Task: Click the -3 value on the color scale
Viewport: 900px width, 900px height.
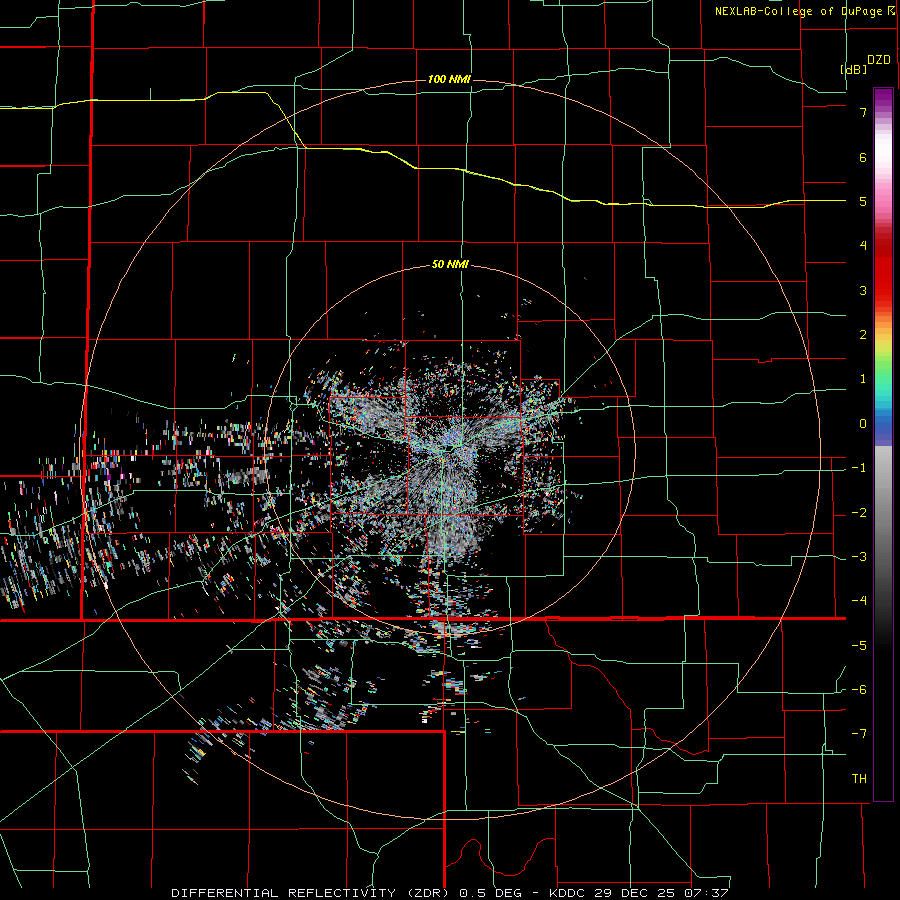Action: (x=859, y=557)
